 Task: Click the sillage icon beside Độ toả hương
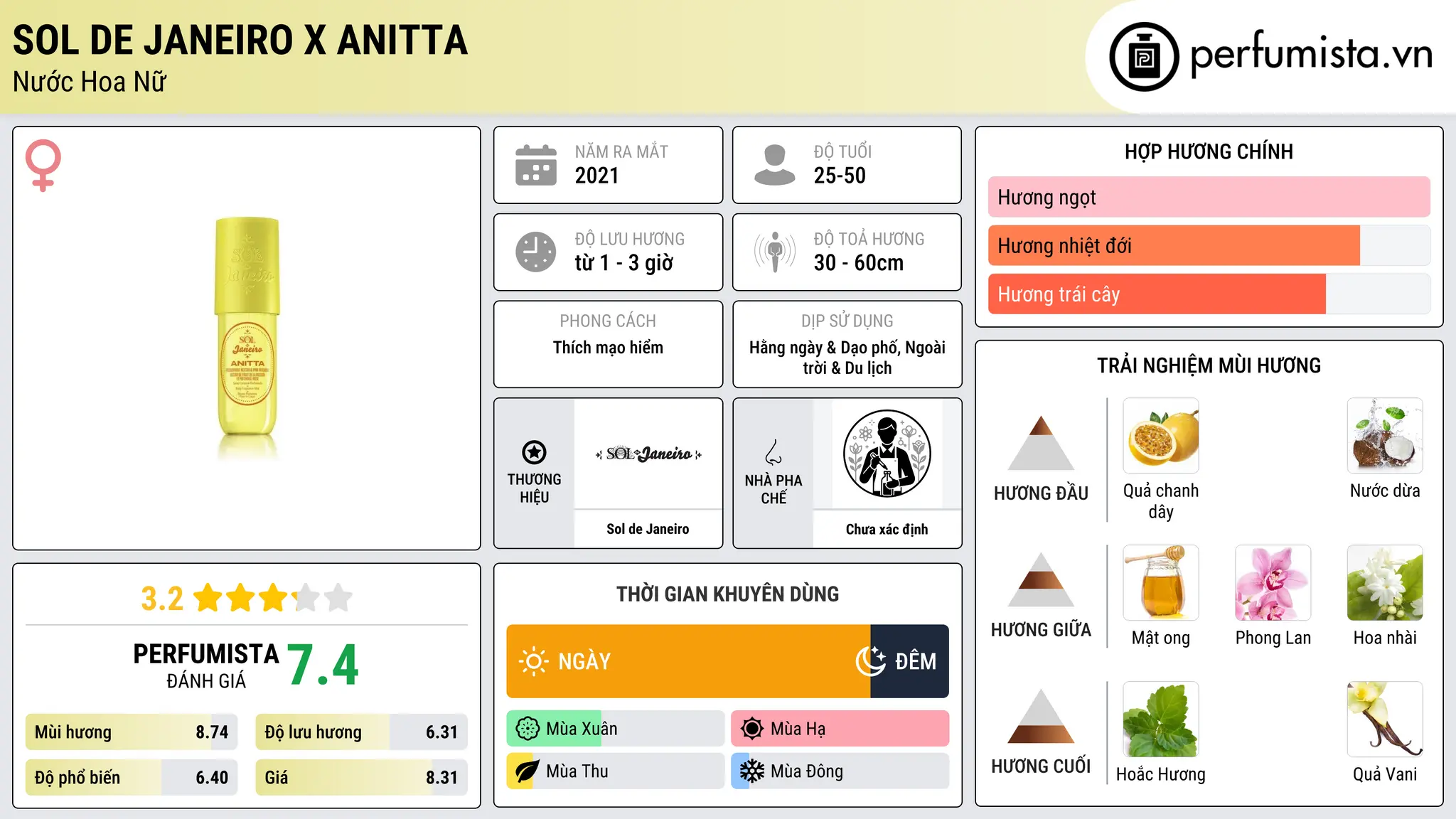pos(775,252)
